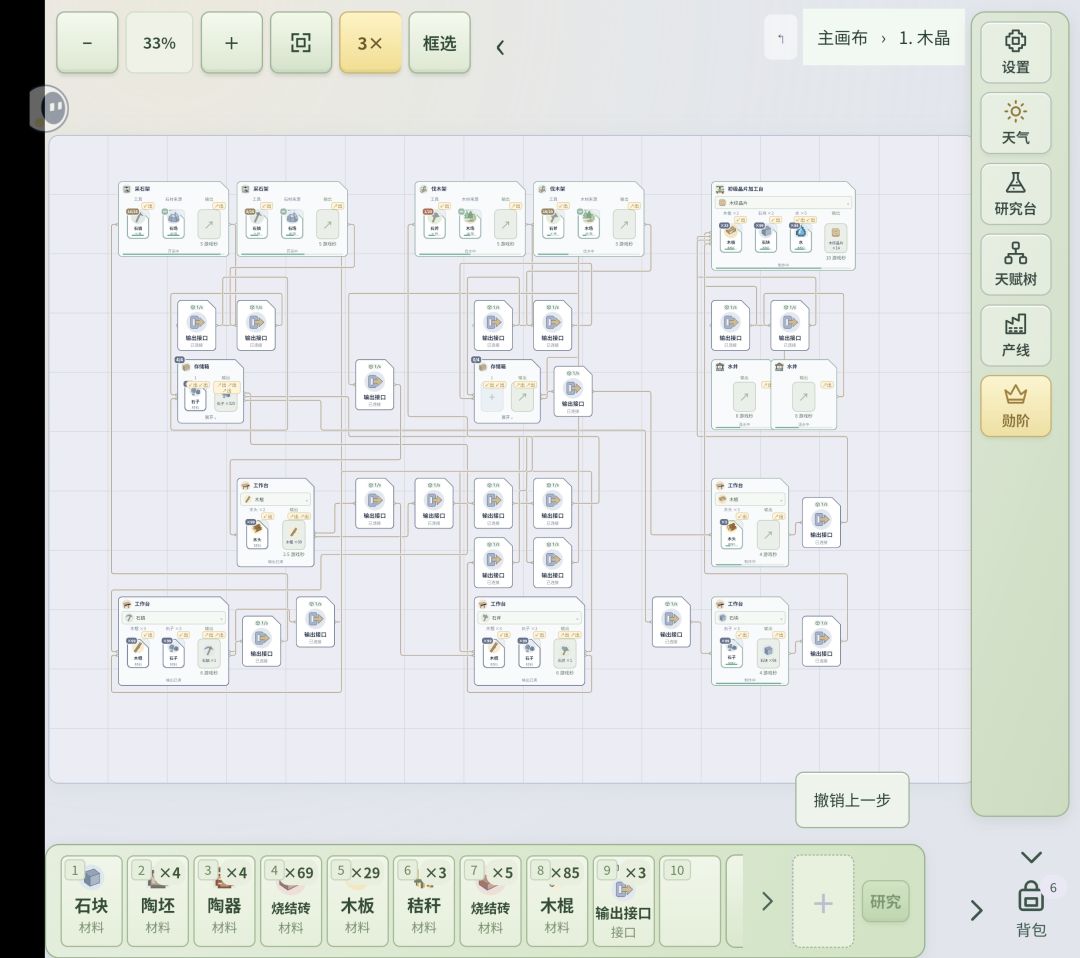Screen dimensions: 1080x958
Task: Click the 水 input slot in 初级晶片加工台
Action: [x=800, y=237]
